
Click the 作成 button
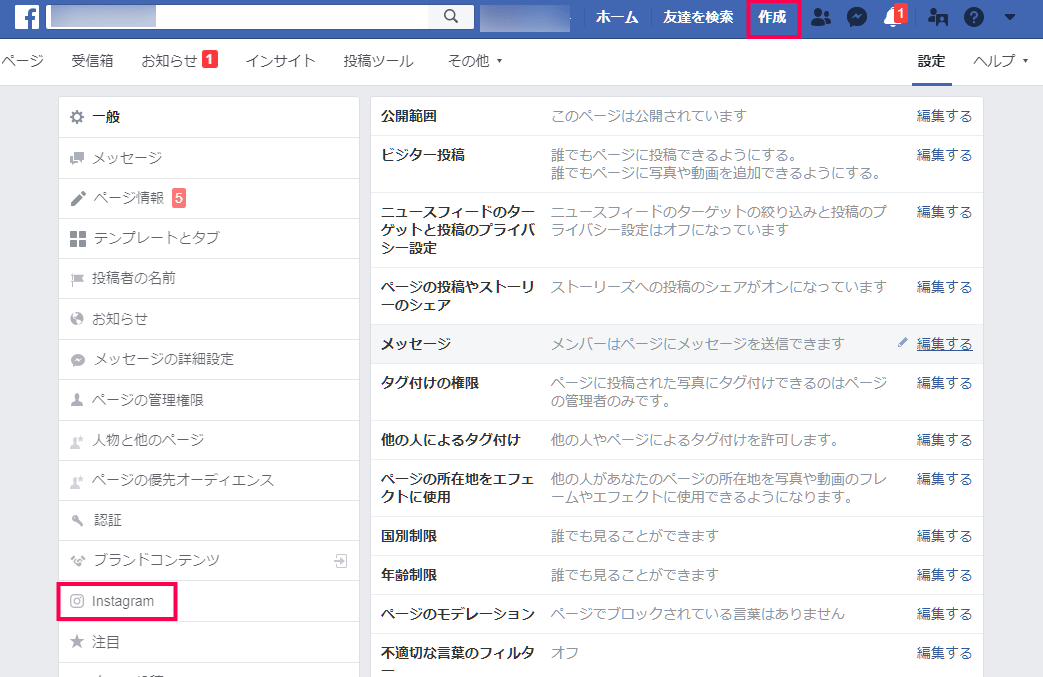point(772,17)
